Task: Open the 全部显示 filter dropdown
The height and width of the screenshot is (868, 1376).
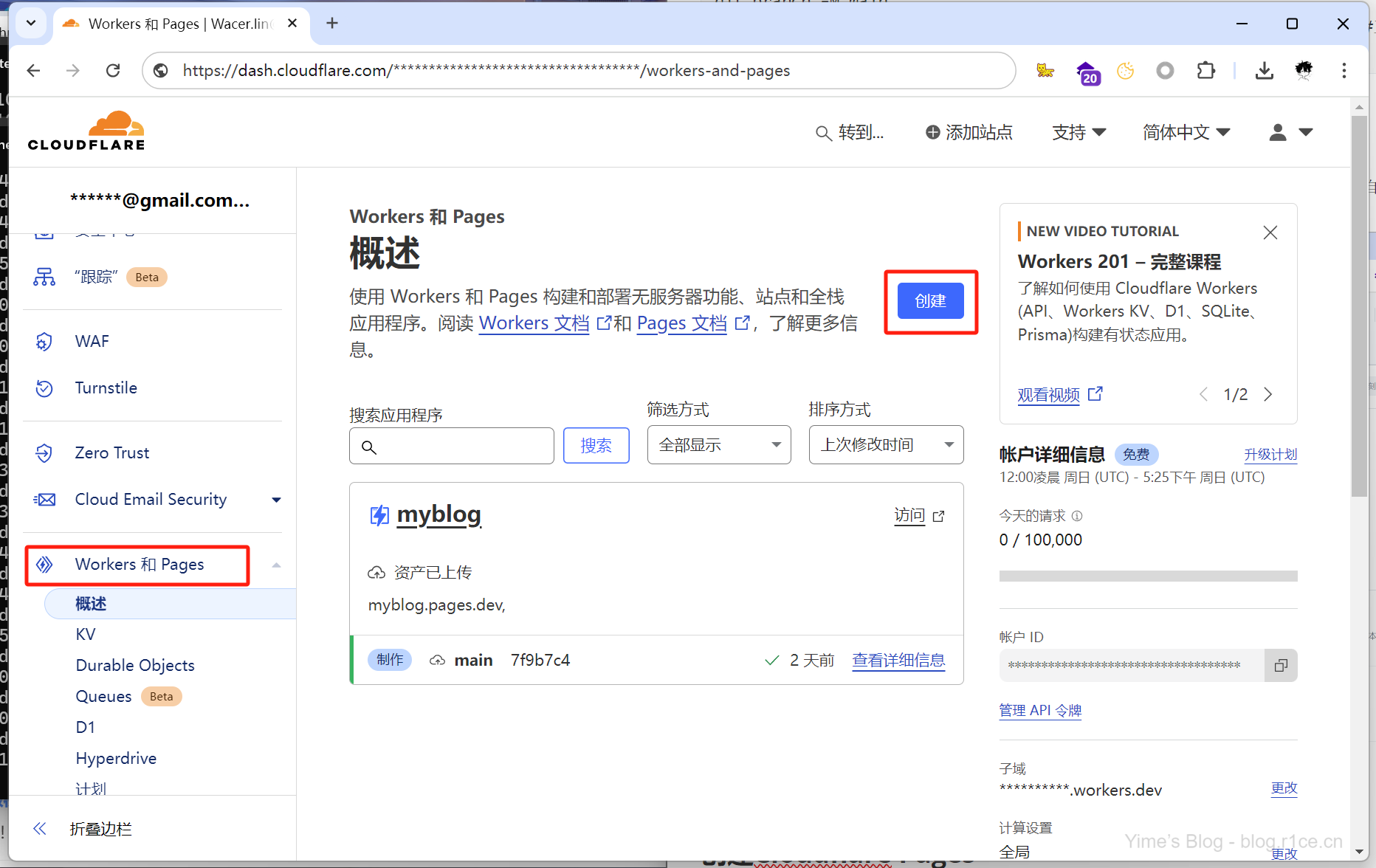Action: click(x=718, y=445)
